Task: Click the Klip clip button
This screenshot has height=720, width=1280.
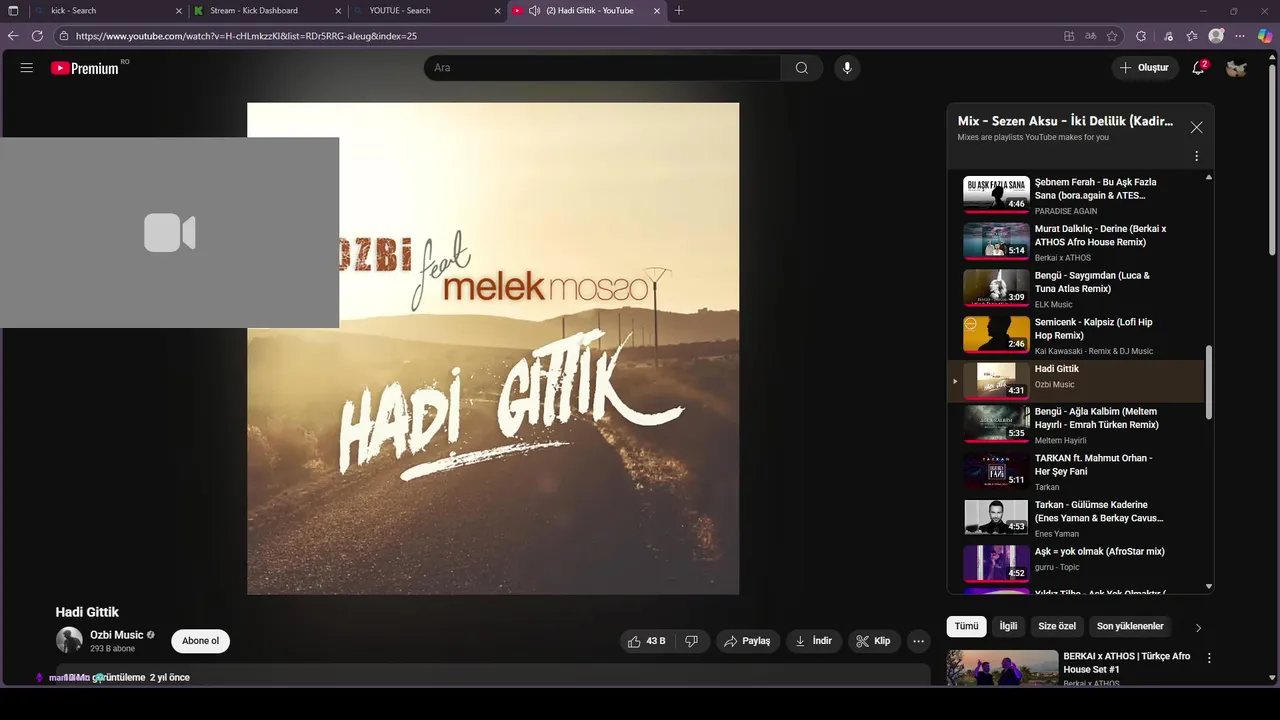Action: click(873, 641)
